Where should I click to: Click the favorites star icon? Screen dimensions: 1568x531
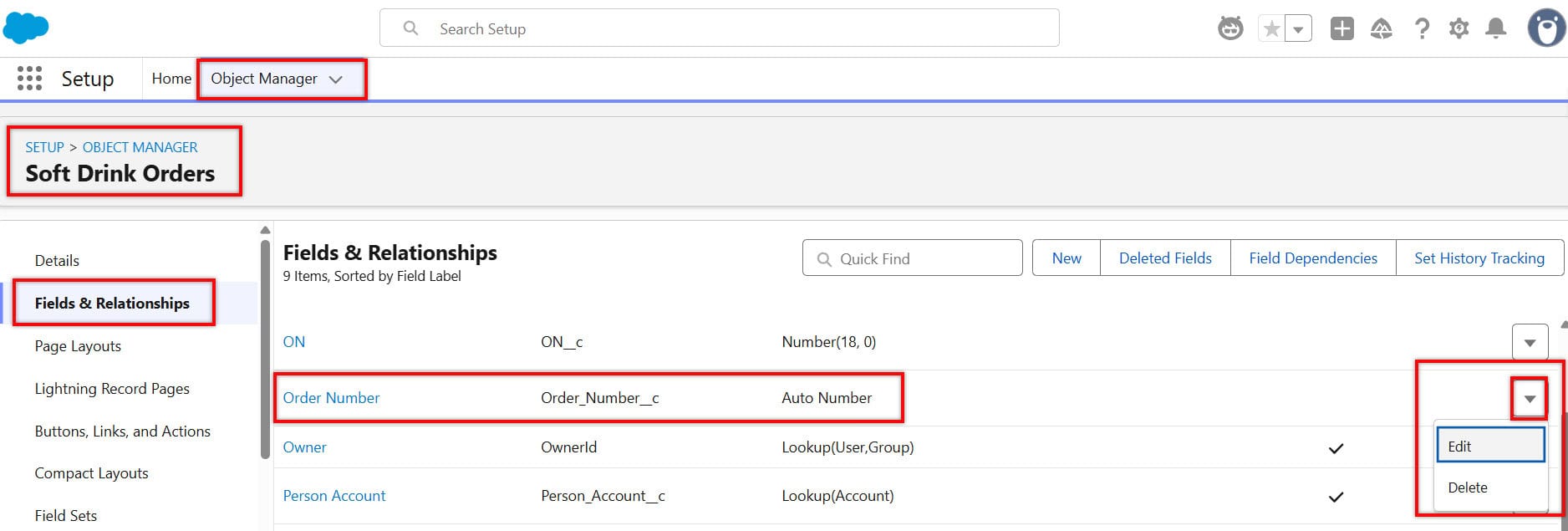(x=1271, y=29)
